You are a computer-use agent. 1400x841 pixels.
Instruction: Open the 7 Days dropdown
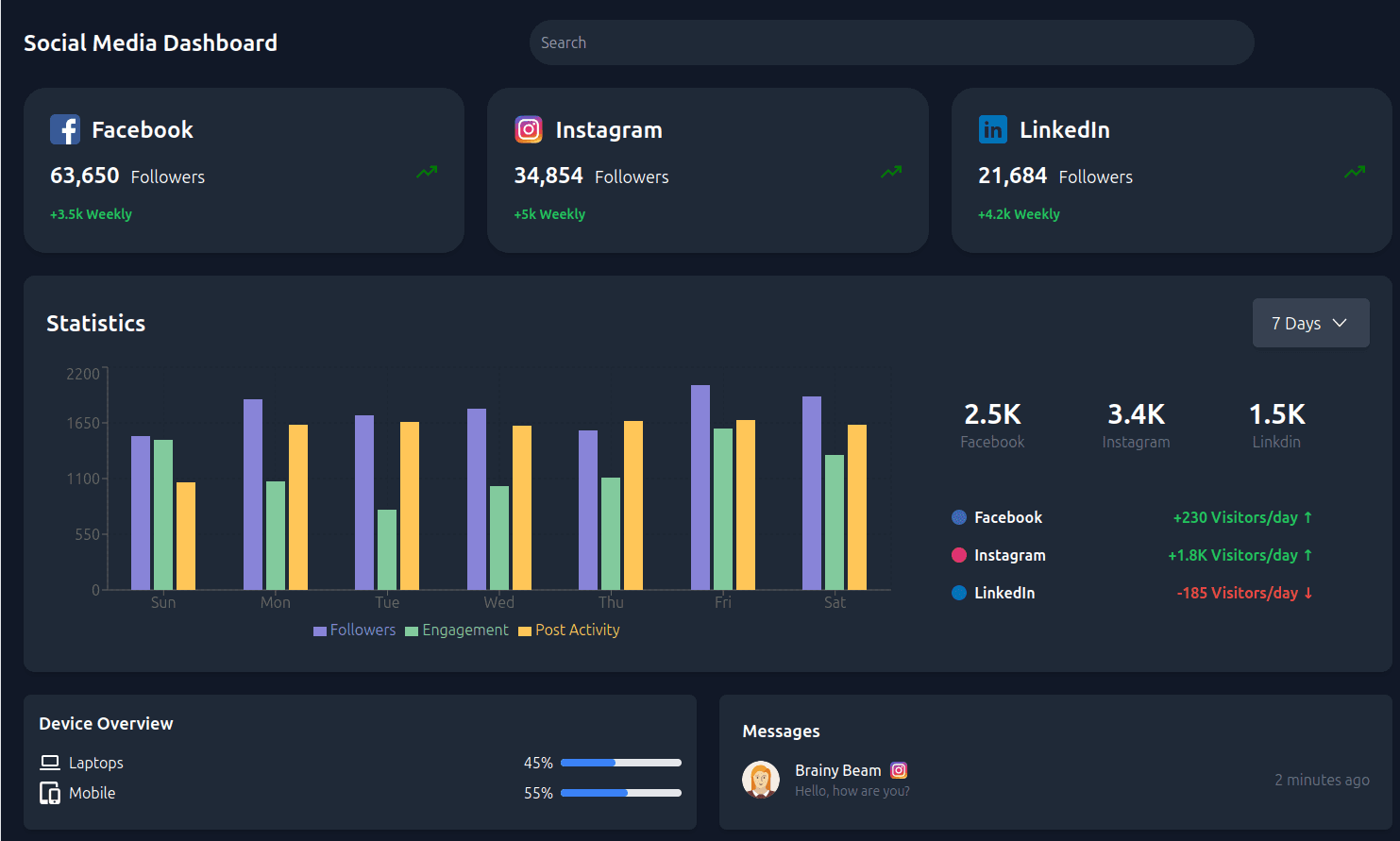pos(1310,322)
